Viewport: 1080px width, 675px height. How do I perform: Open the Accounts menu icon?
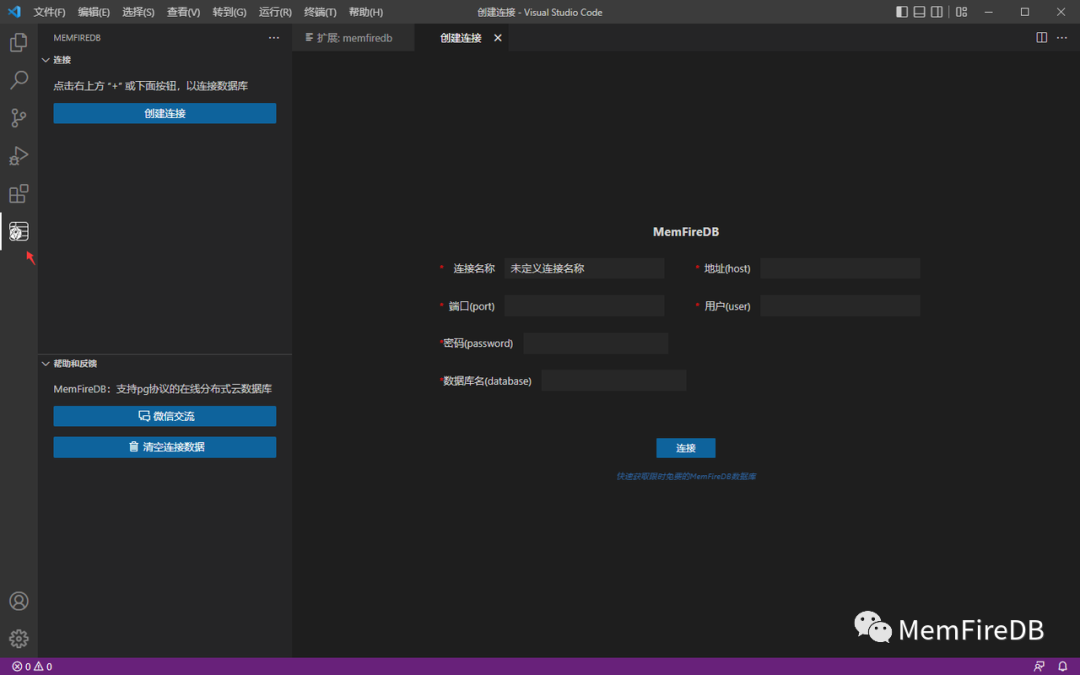point(19,601)
